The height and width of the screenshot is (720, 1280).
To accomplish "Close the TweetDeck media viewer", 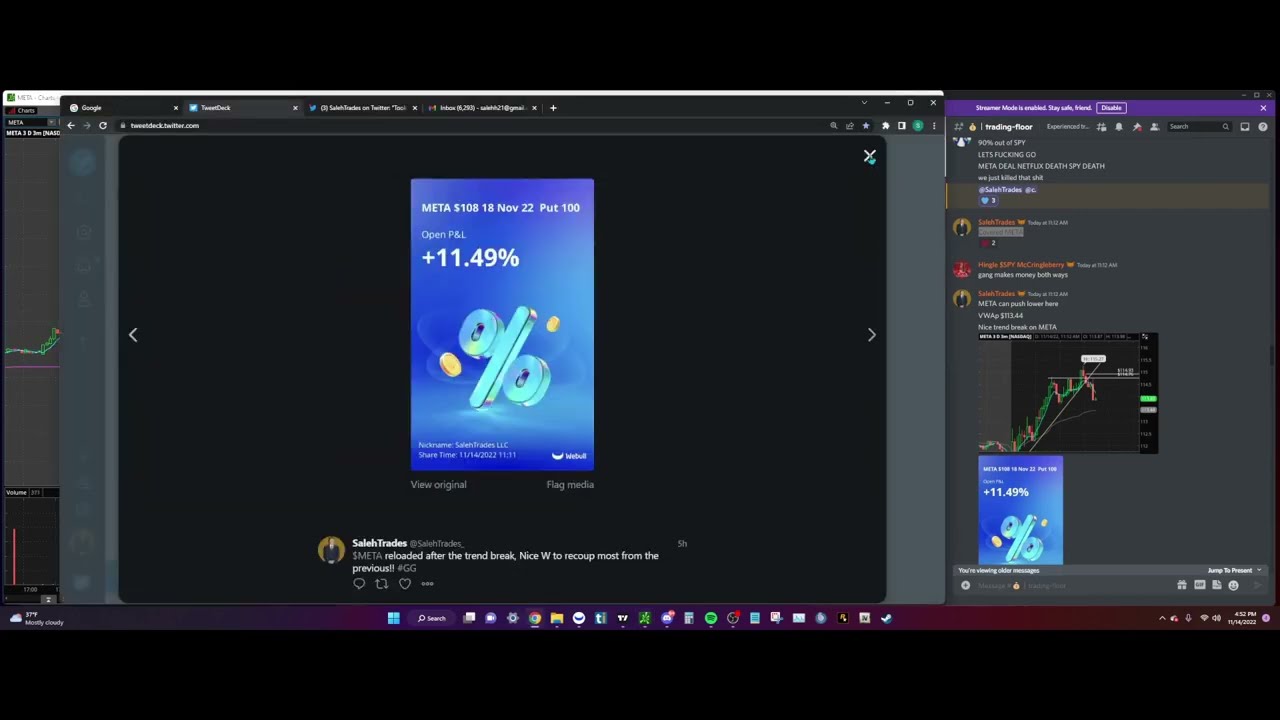I will tap(869, 156).
